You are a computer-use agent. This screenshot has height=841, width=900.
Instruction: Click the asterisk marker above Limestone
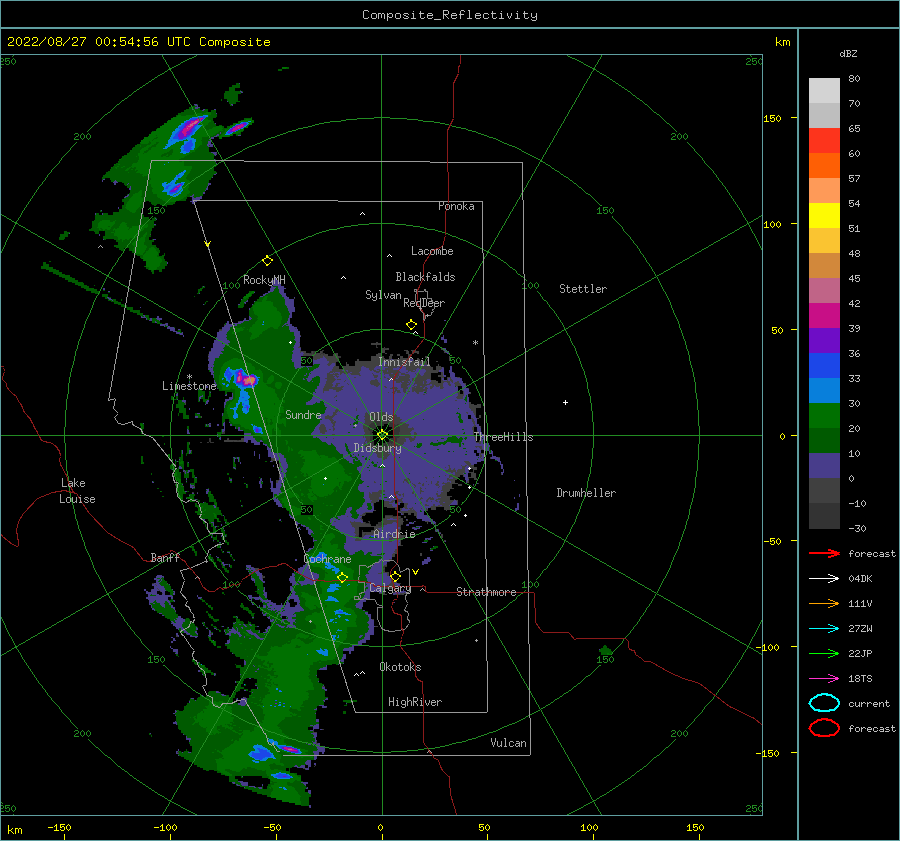pyautogui.click(x=189, y=377)
